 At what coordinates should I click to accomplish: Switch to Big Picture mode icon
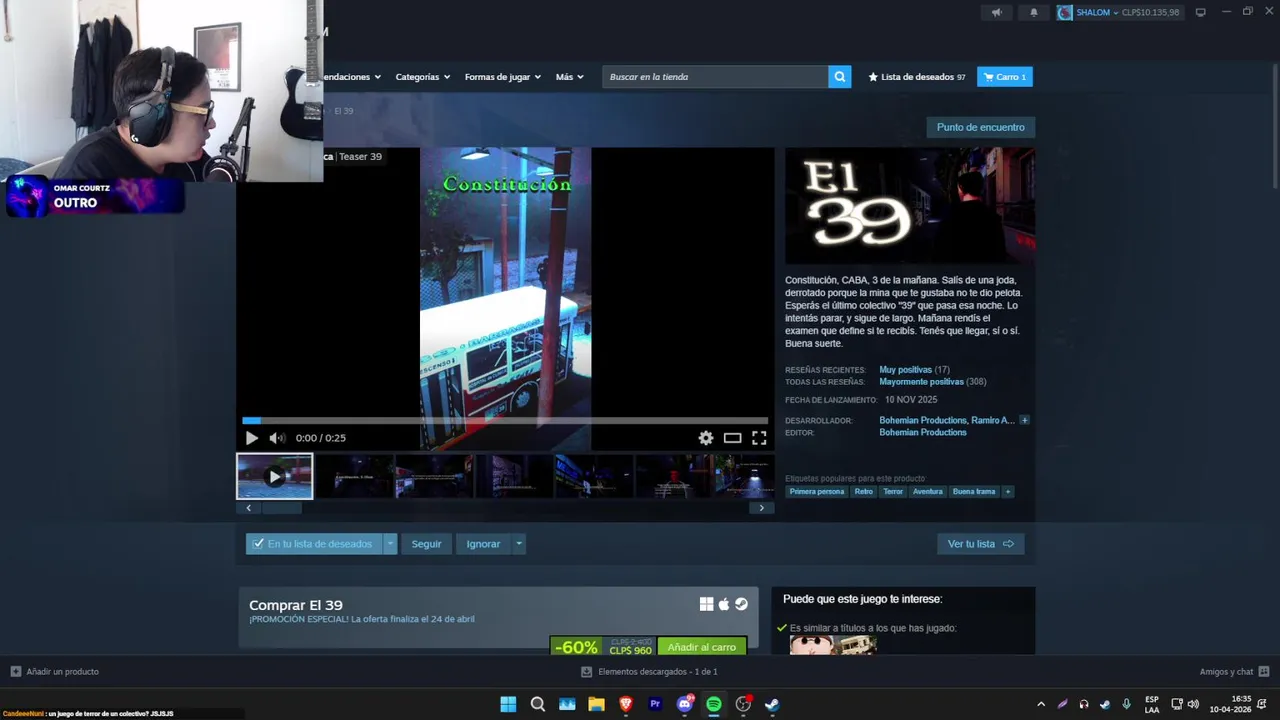click(1201, 12)
